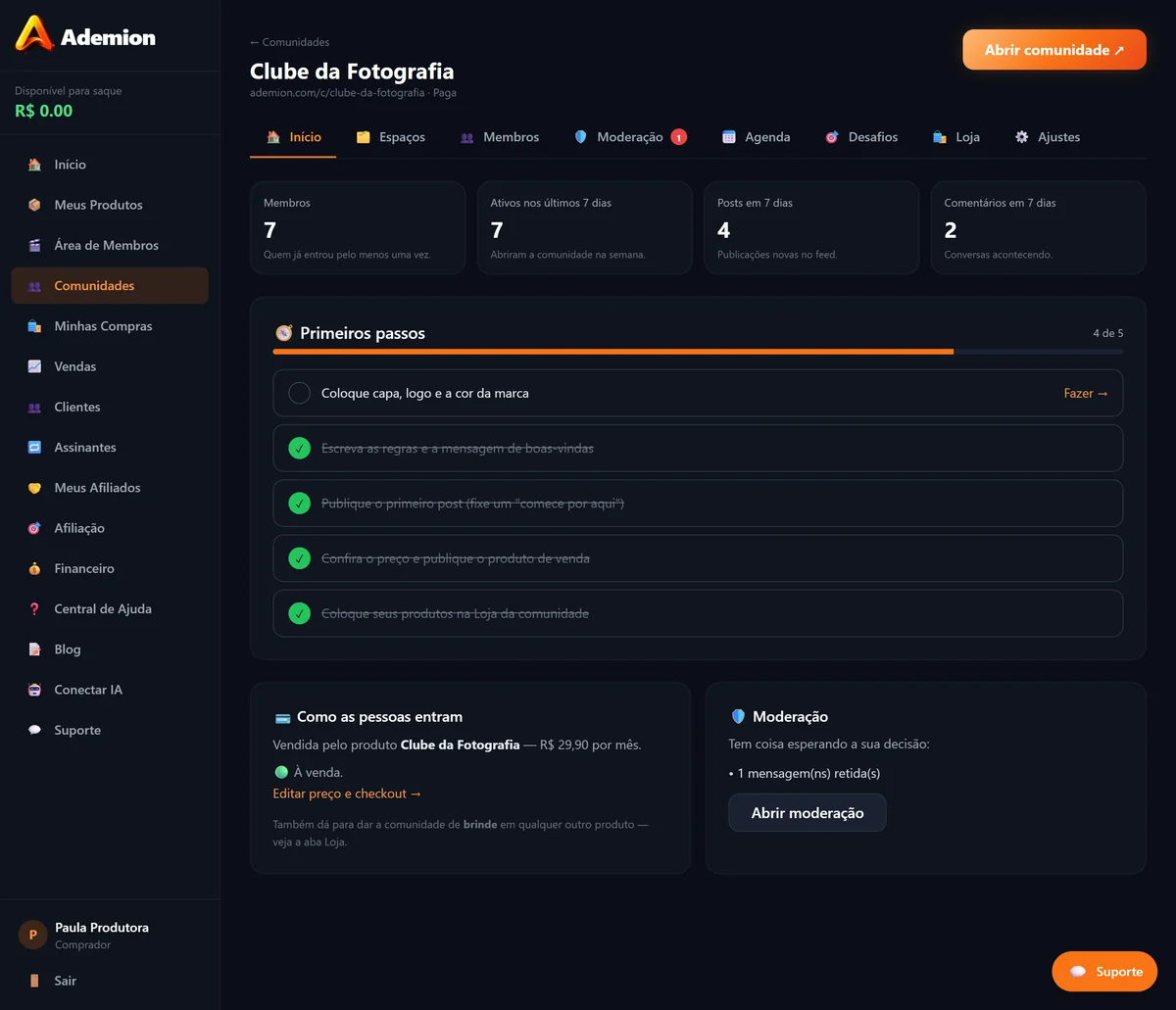
Task: Click the Posts em 7 dias card
Action: (x=811, y=227)
